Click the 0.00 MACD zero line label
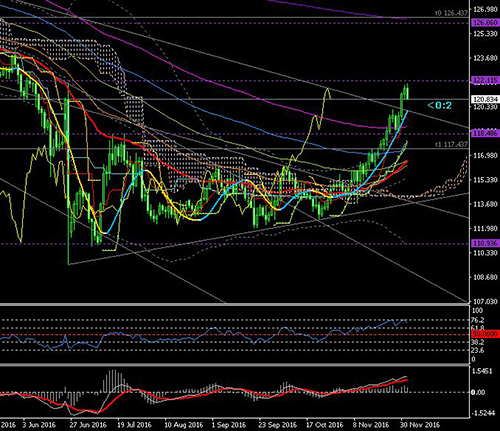The image size is (500, 431). click(479, 392)
